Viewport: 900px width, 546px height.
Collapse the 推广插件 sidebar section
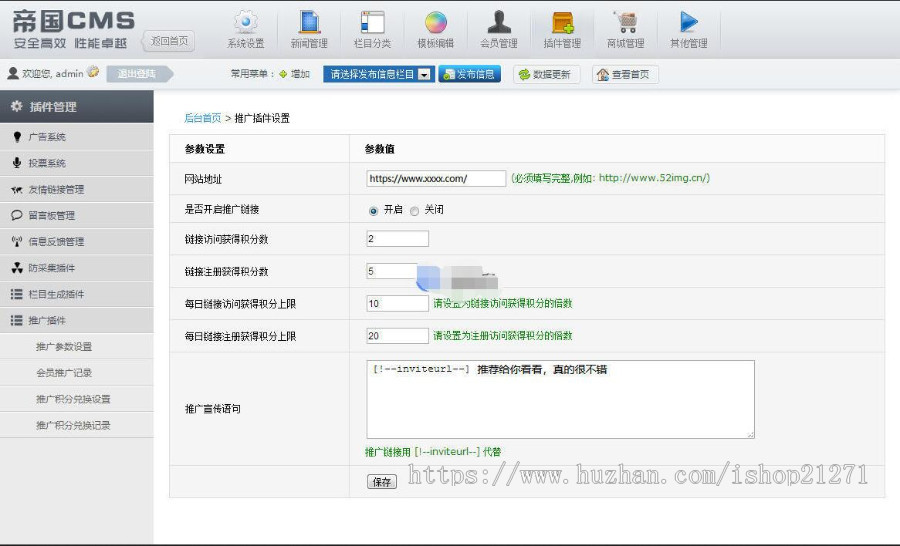tap(76, 320)
